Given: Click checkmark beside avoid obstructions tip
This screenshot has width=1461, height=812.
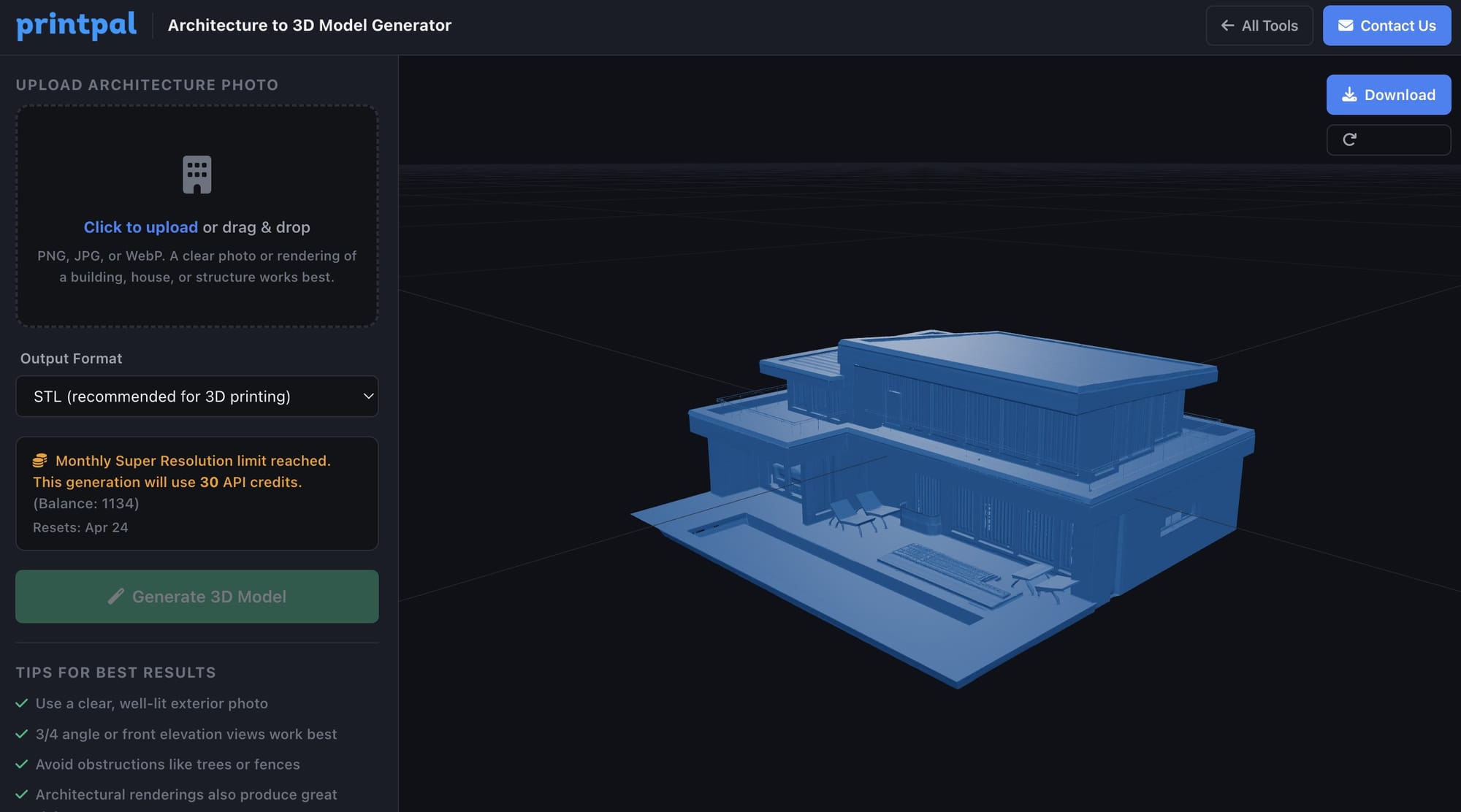Looking at the screenshot, I should coord(22,764).
